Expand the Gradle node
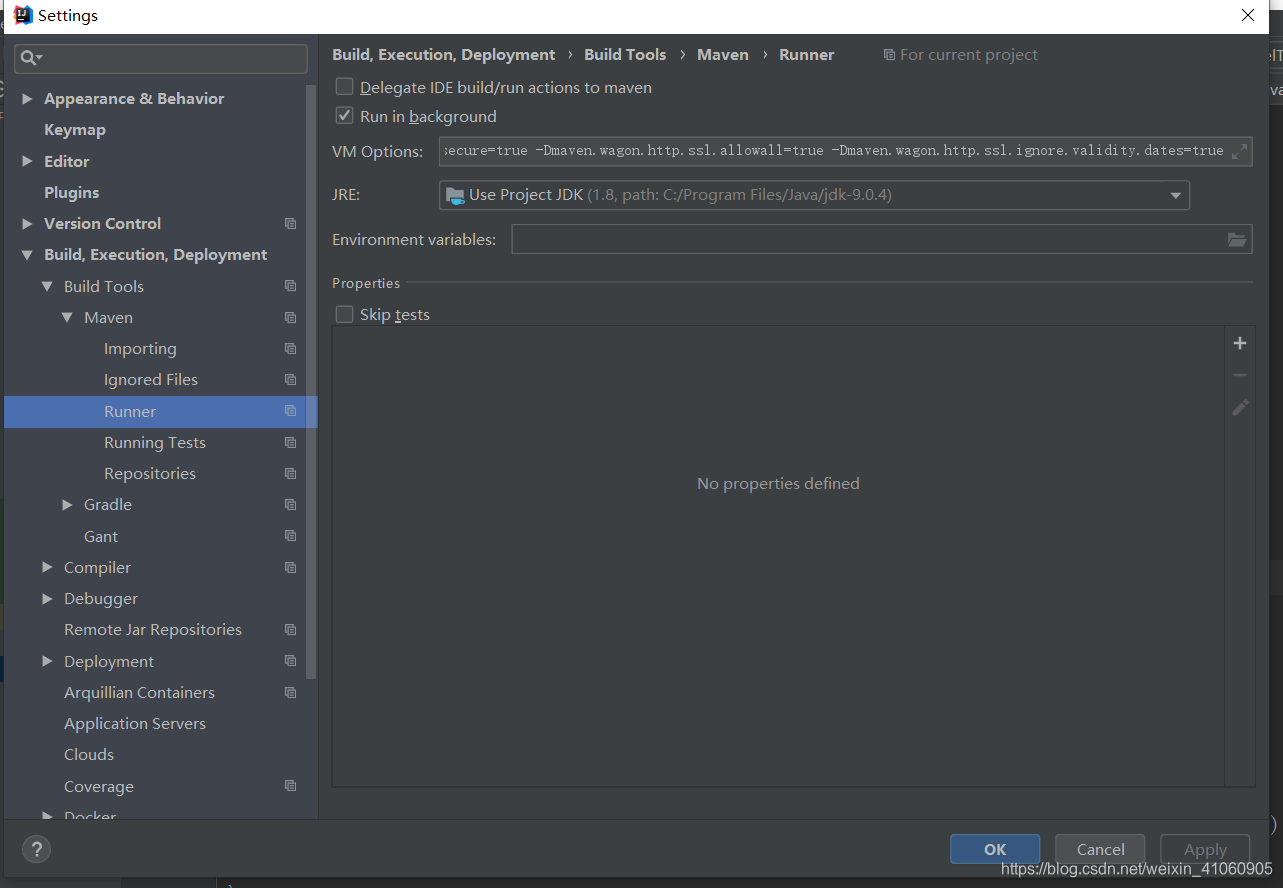Screen dimensions: 1283x888 click(67, 505)
